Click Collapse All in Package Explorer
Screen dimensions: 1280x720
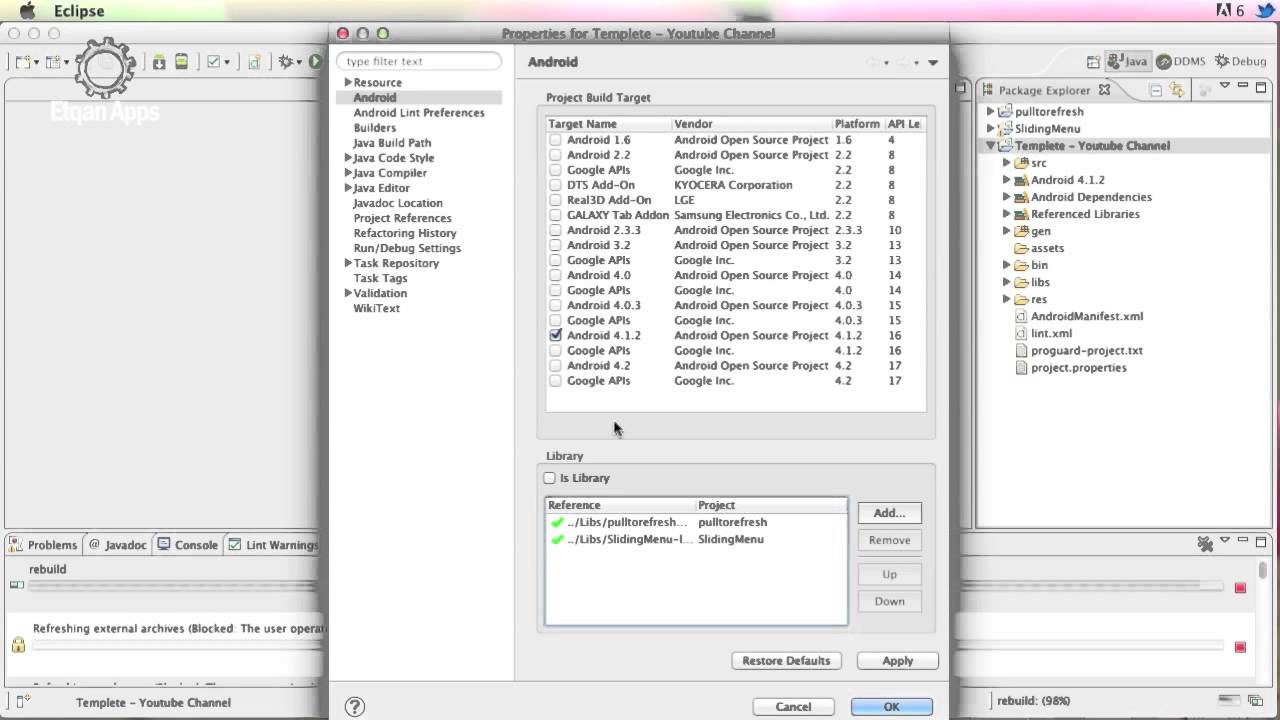pyautogui.click(x=1156, y=90)
